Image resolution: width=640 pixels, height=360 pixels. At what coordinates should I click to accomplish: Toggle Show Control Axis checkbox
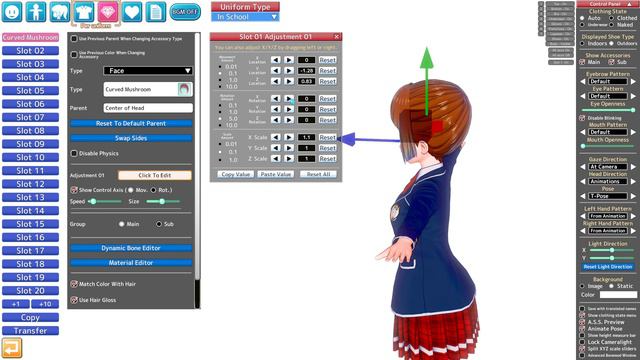point(74,190)
